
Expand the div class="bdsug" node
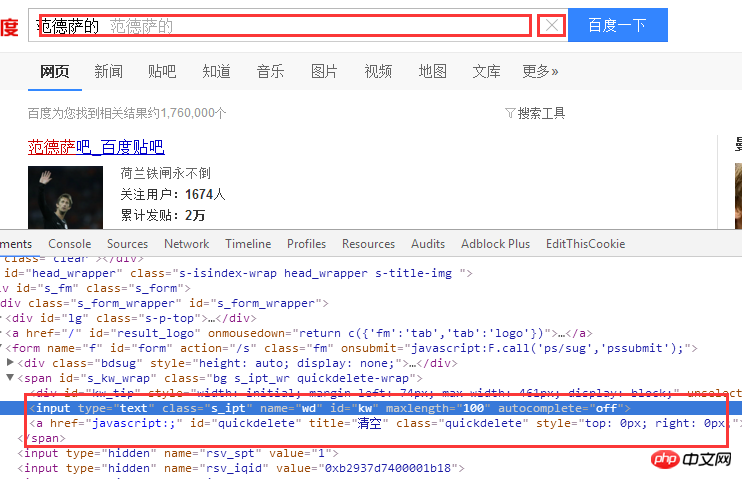pos(10,363)
